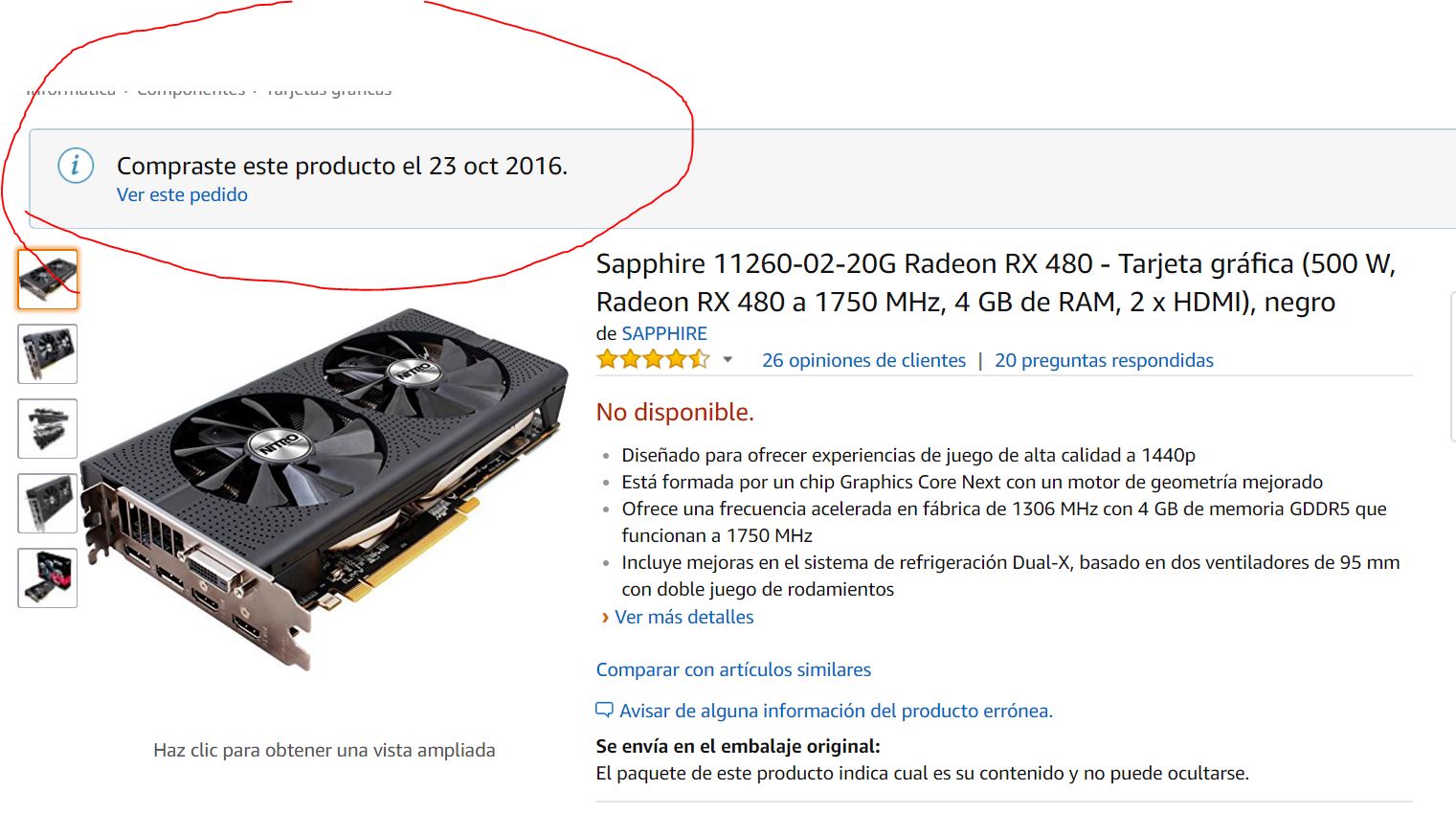This screenshot has width=1456, height=837.
Task: Select the second product thumbnail image
Action: [48, 354]
